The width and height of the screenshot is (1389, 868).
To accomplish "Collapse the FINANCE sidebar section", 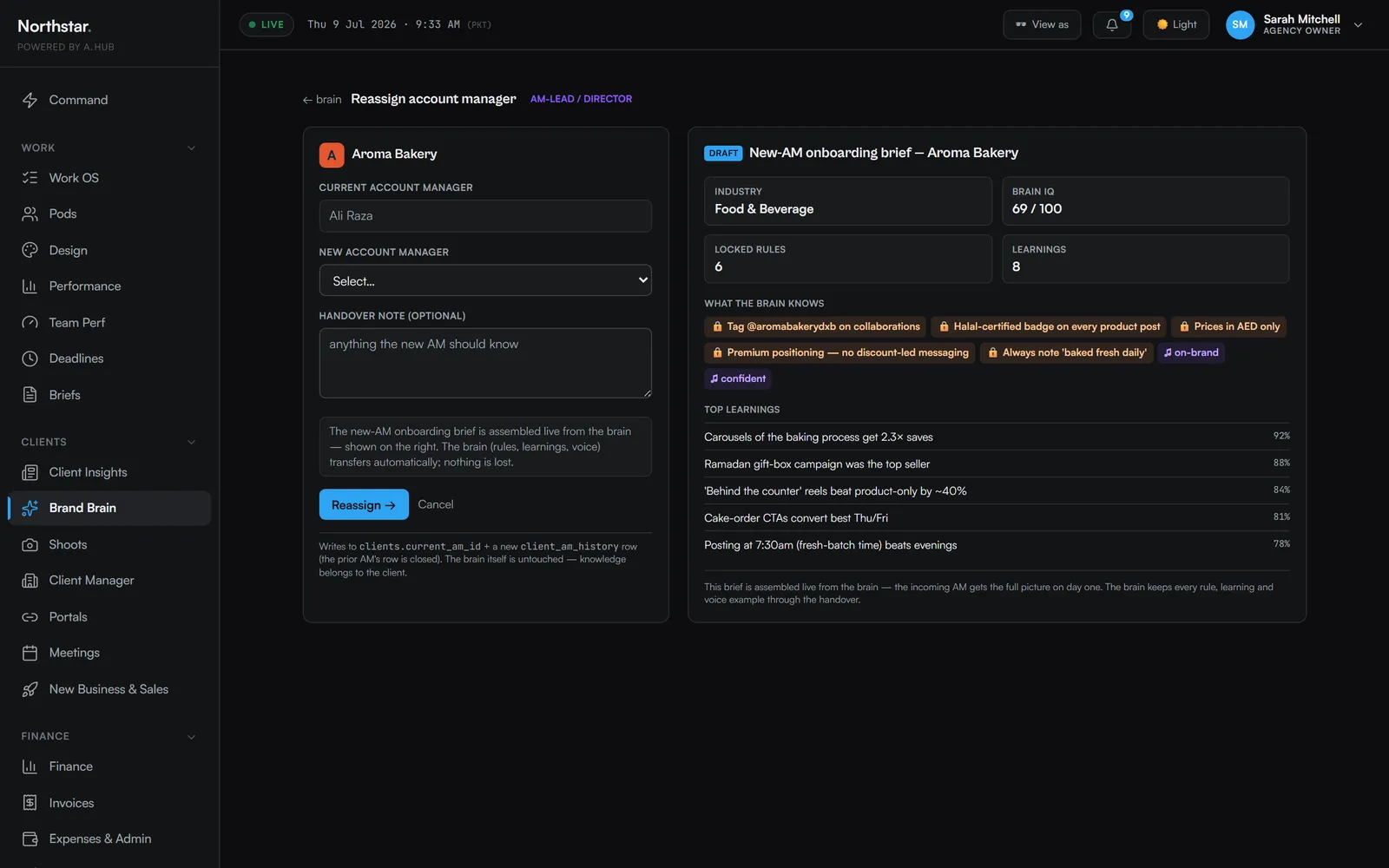I will point(191,737).
